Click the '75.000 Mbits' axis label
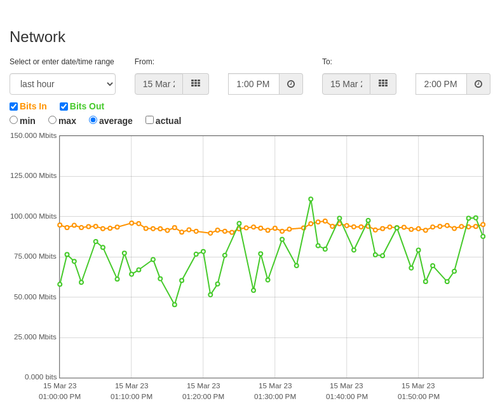Viewport: 500px width, 403px height. click(x=35, y=256)
